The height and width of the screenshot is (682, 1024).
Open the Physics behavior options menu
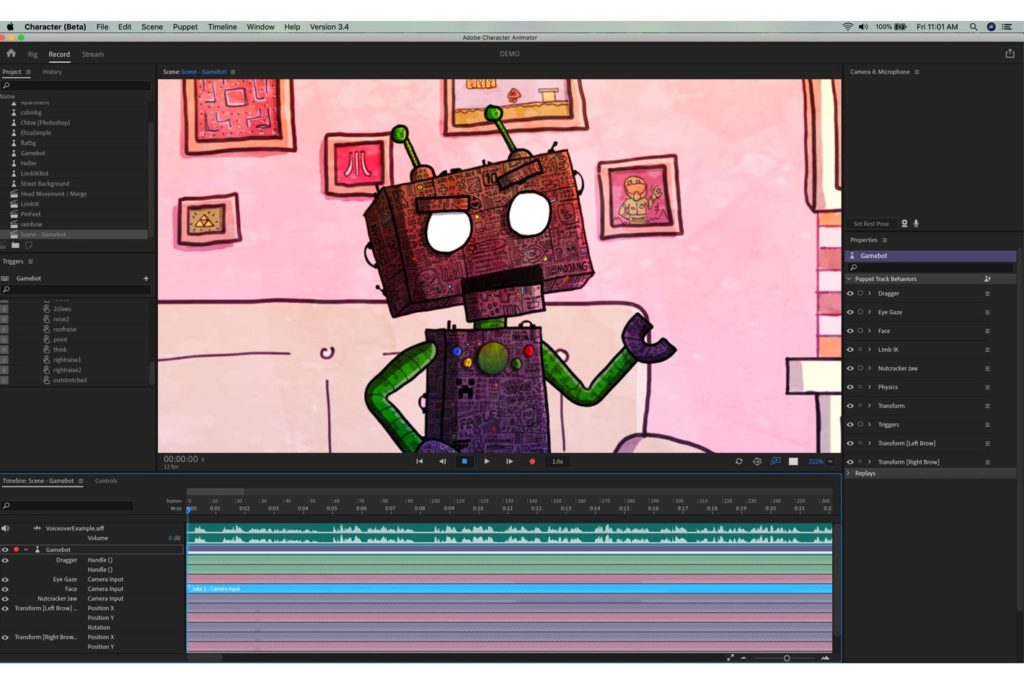pos(987,387)
